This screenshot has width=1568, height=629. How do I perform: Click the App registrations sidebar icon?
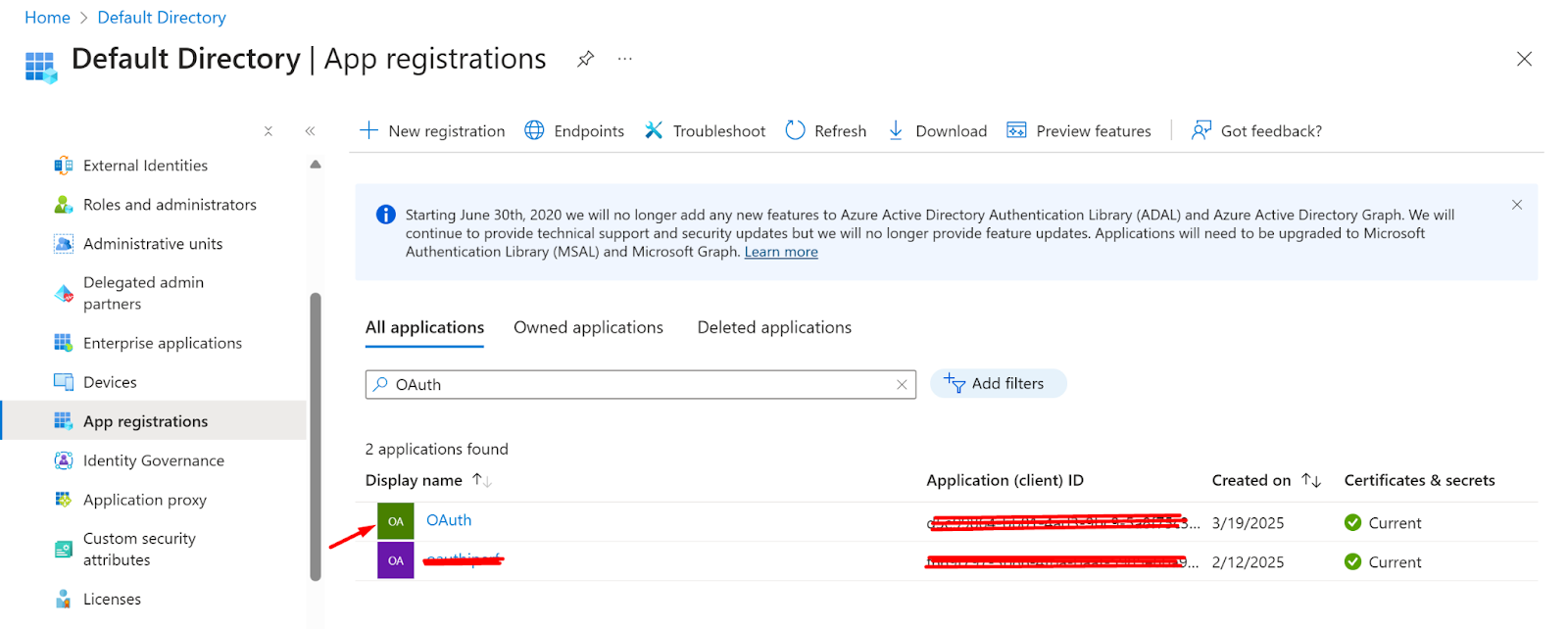(64, 421)
